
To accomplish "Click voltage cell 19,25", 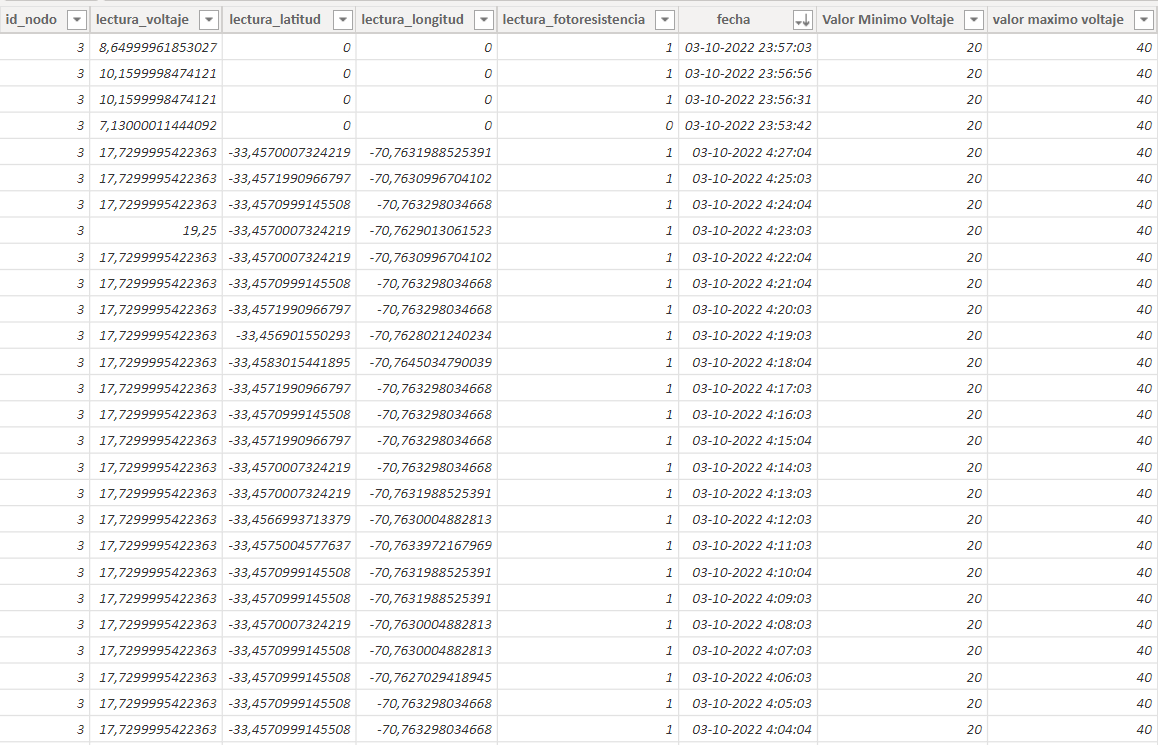I will 156,230.
